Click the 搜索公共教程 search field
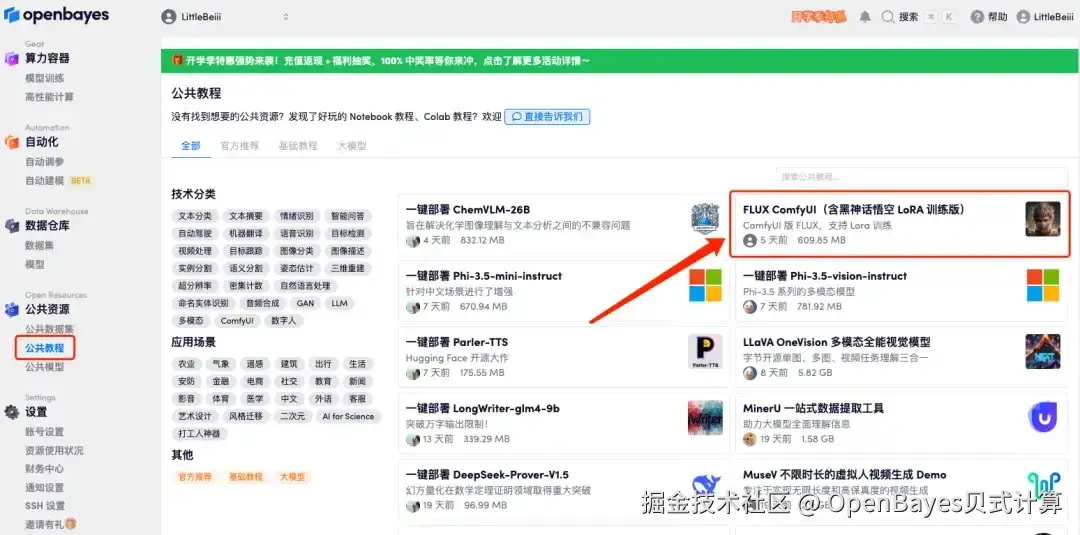The image size is (1080, 535). [922, 177]
